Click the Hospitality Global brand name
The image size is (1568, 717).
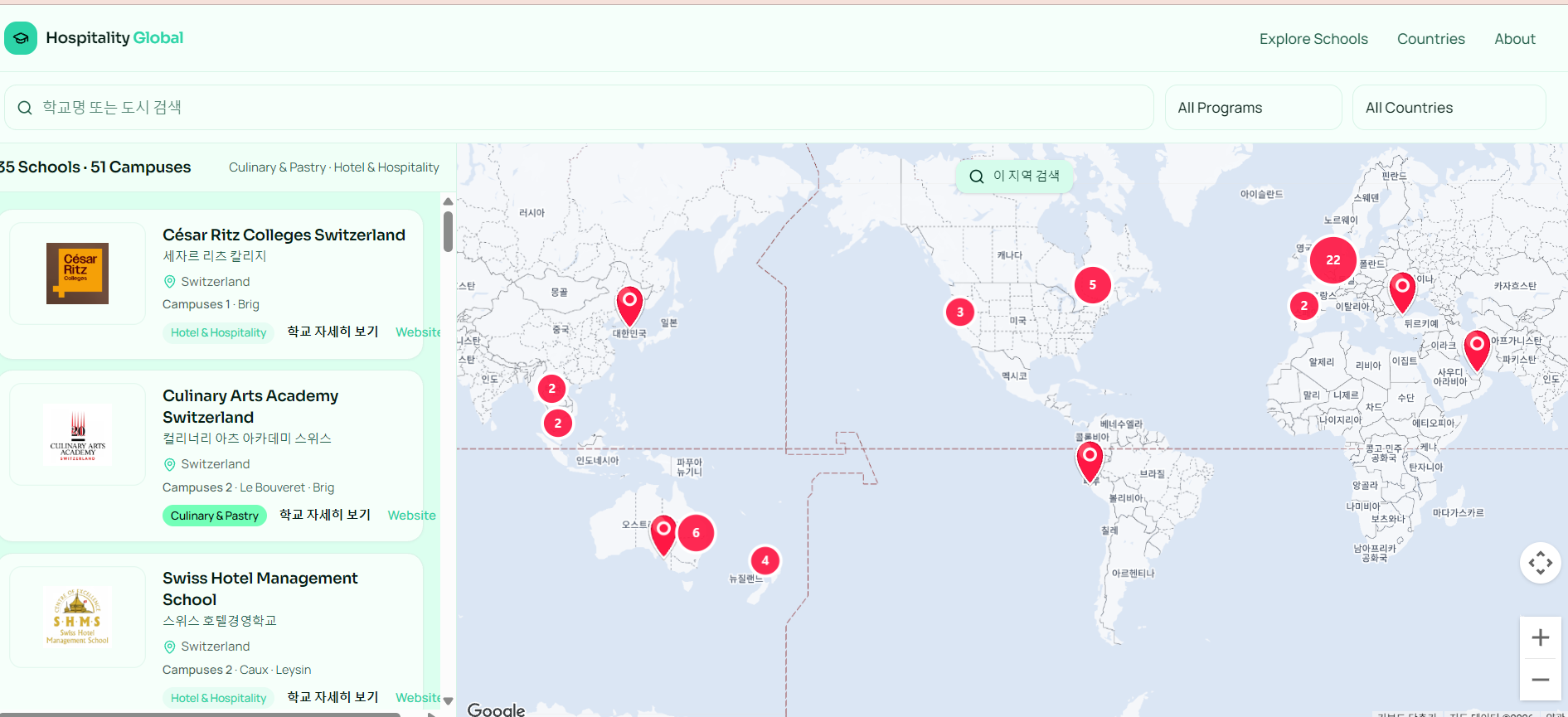click(114, 38)
